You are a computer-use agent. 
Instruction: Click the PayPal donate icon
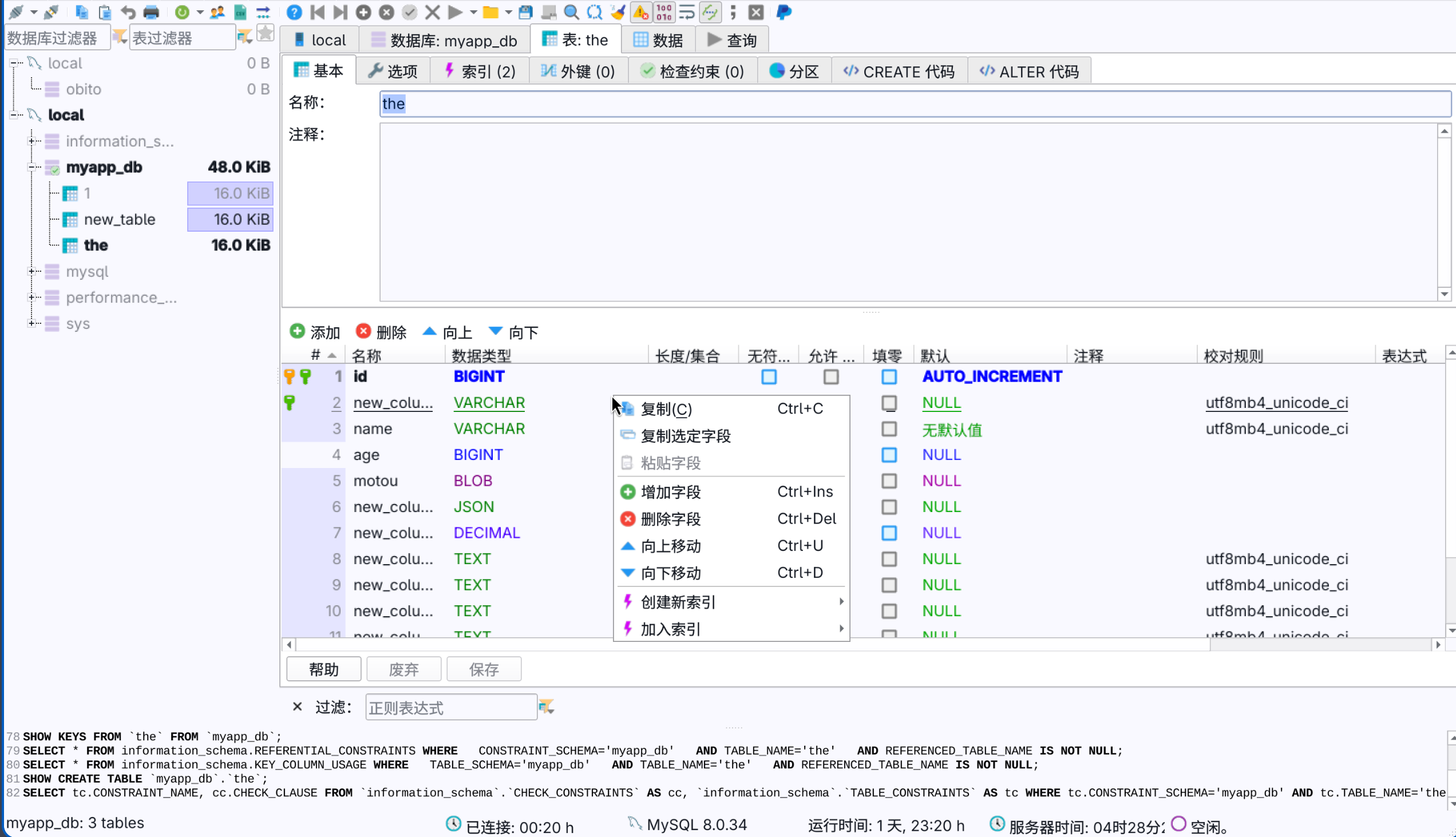click(x=784, y=12)
